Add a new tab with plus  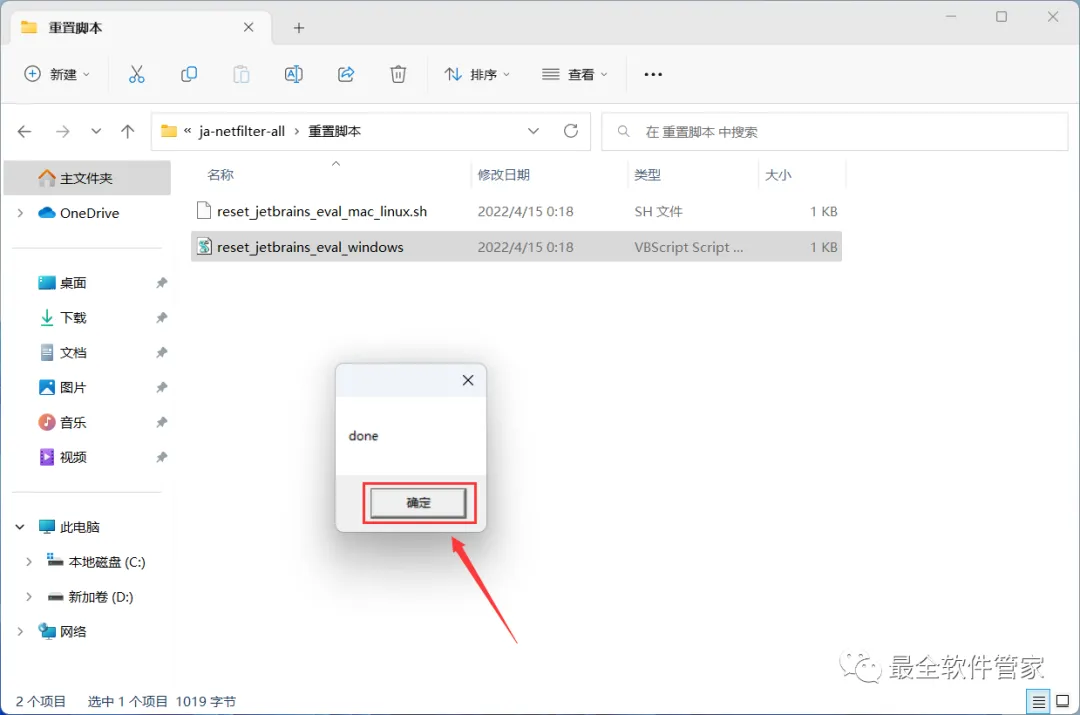299,28
